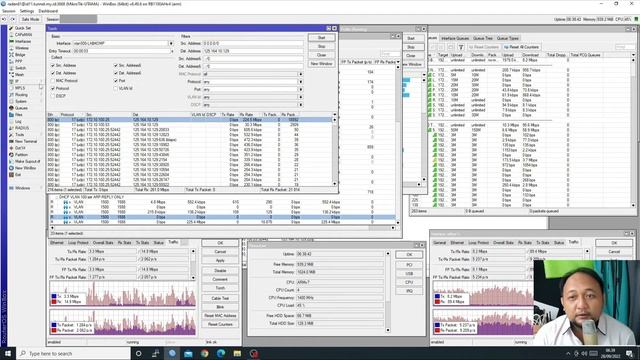Click the Safe Mode button
Screen dimensions: 640x360
point(30,19)
